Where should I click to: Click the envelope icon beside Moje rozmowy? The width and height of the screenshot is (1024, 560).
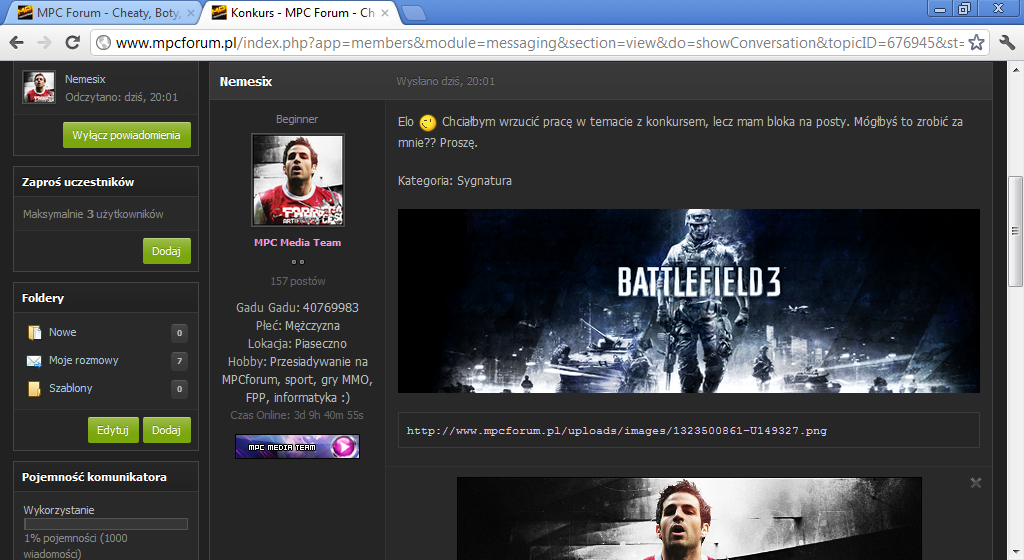34,361
